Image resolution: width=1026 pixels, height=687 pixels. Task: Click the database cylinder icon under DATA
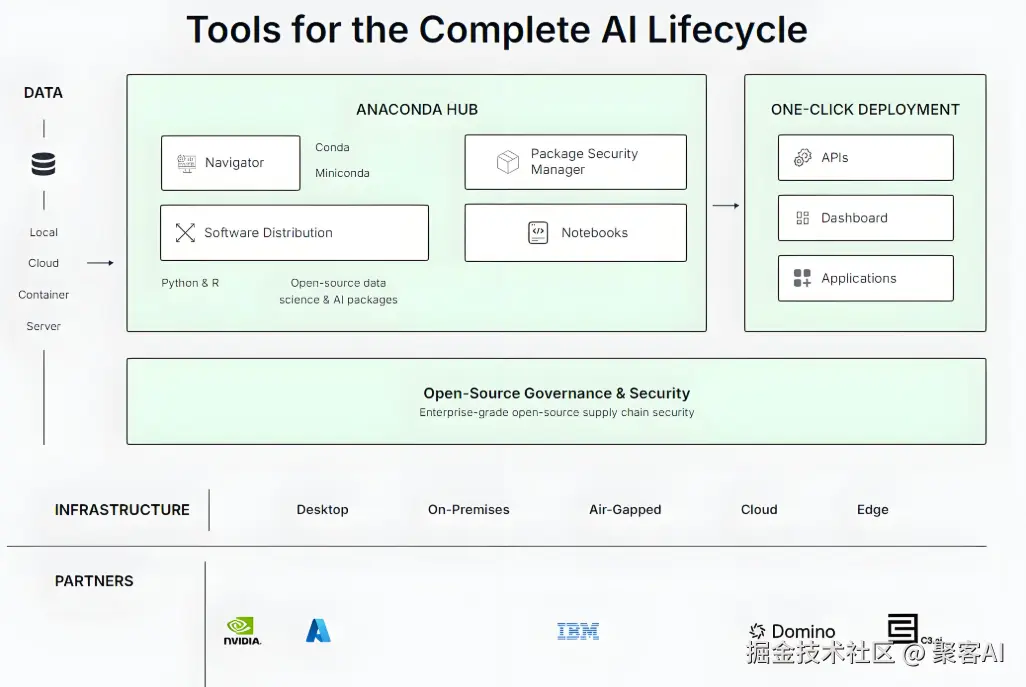click(43, 164)
